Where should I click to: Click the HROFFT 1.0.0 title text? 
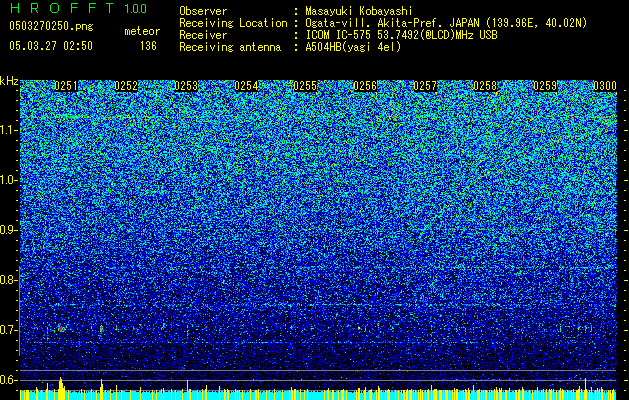click(x=78, y=8)
